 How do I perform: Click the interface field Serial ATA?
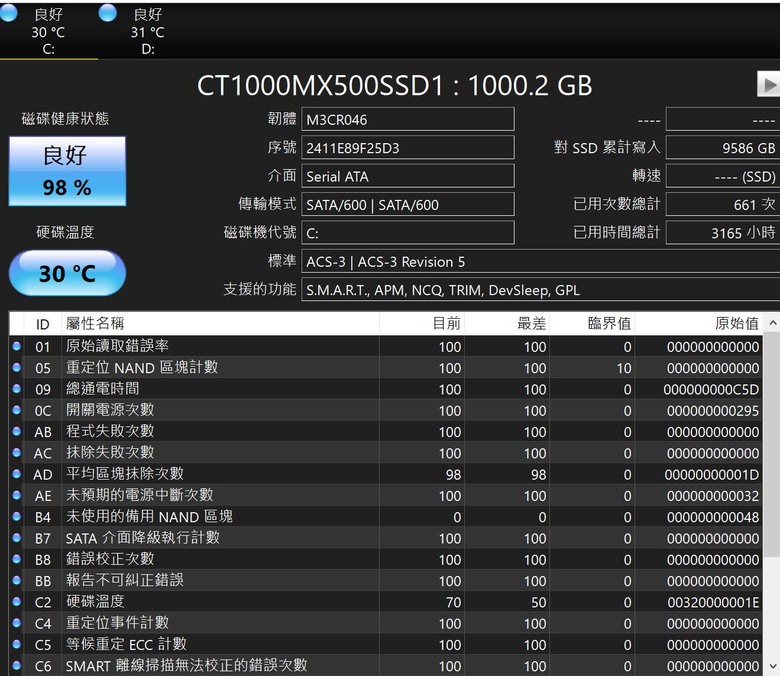click(x=408, y=177)
